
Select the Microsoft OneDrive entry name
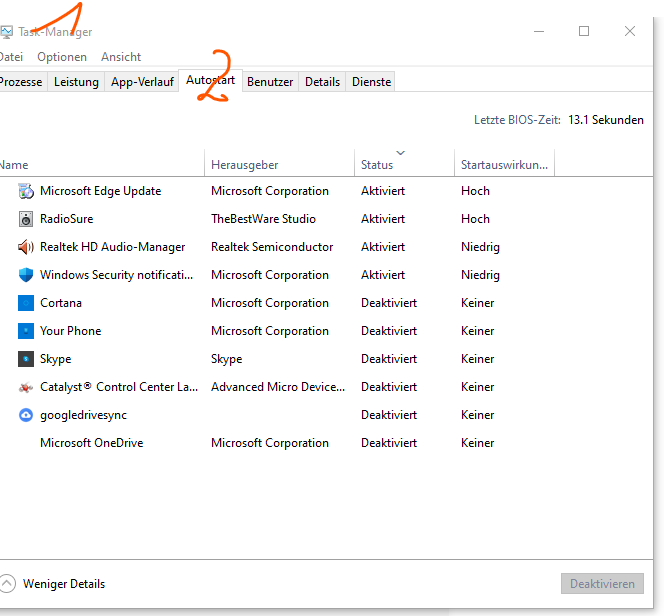click(92, 443)
